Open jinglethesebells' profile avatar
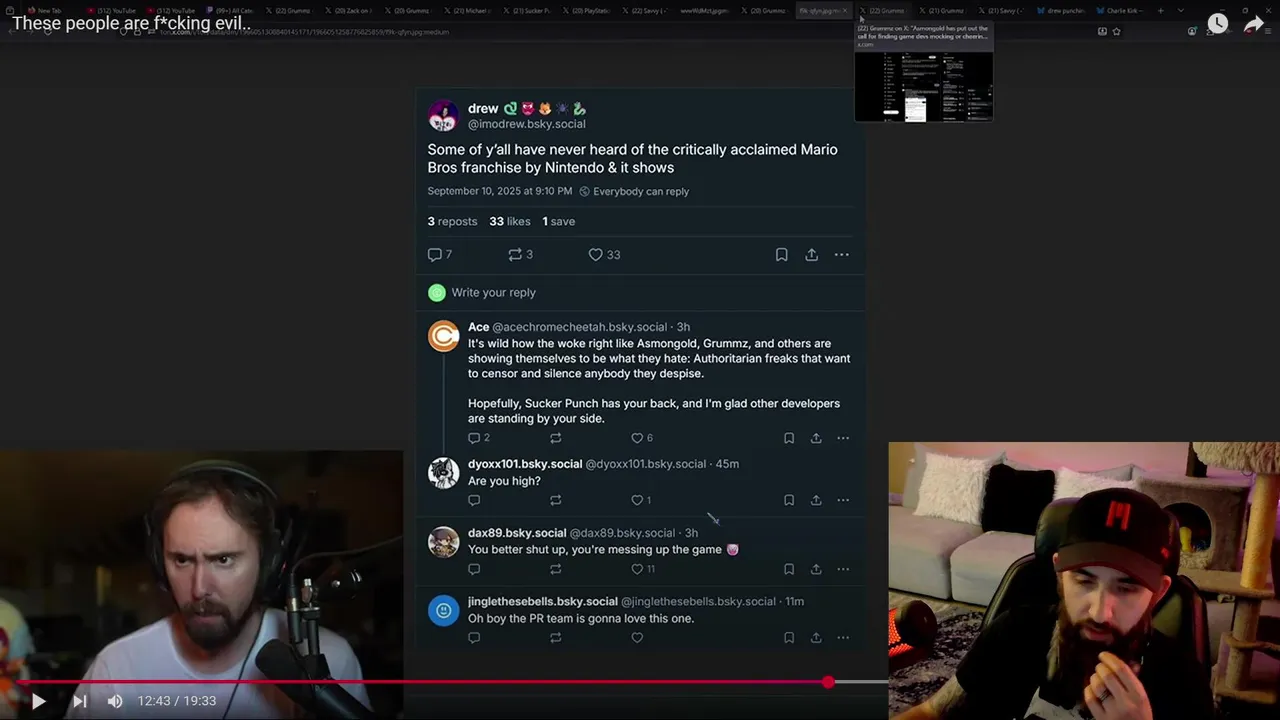 pyautogui.click(x=443, y=610)
